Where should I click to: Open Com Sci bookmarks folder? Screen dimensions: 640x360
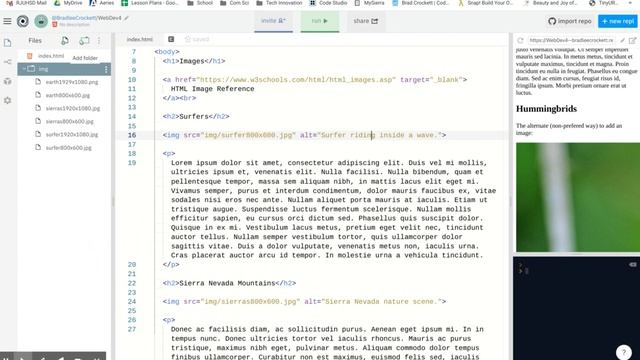234,3
